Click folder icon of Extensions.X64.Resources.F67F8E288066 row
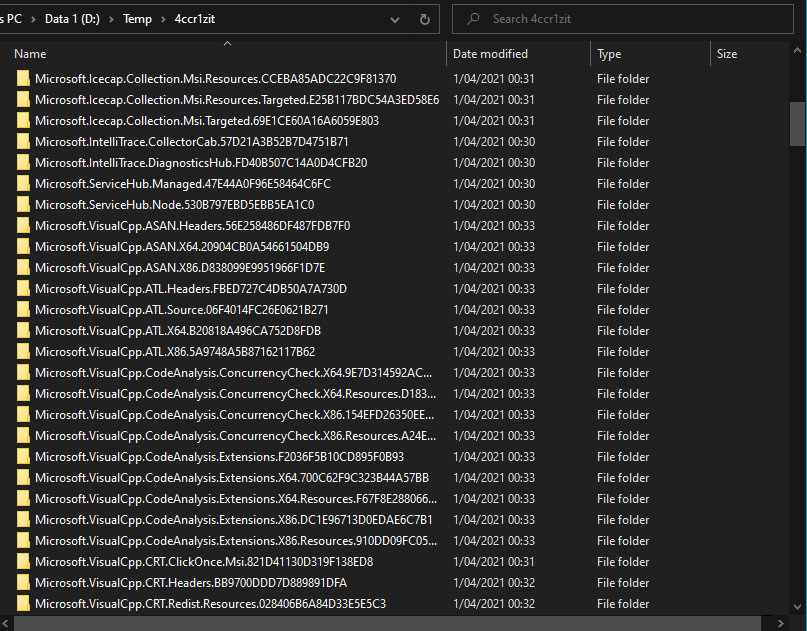 [23, 498]
